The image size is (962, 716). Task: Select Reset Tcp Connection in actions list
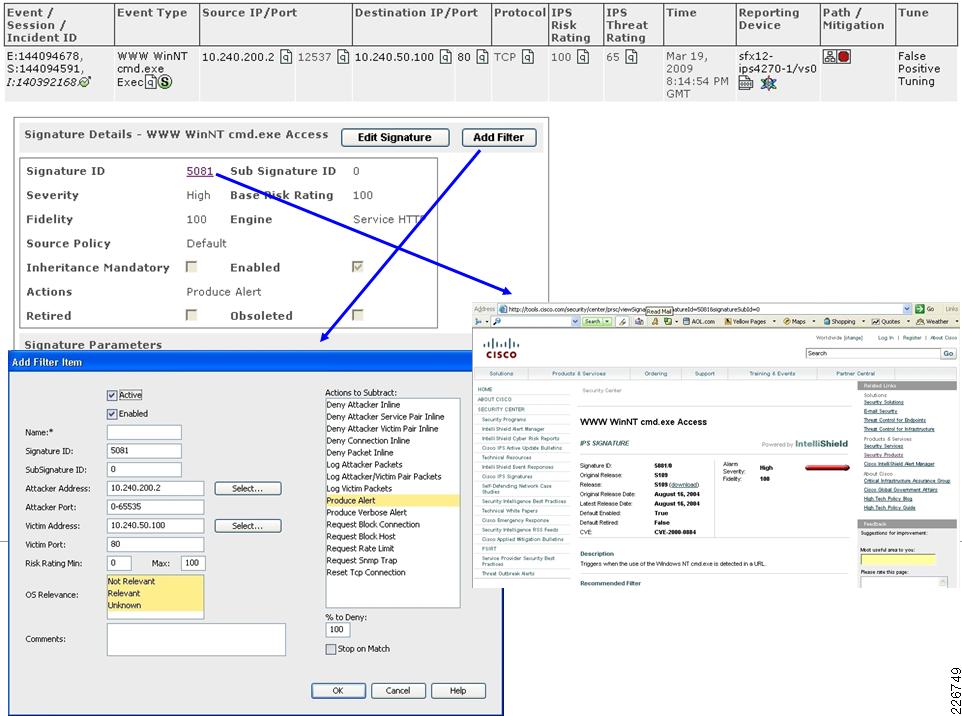366,572
